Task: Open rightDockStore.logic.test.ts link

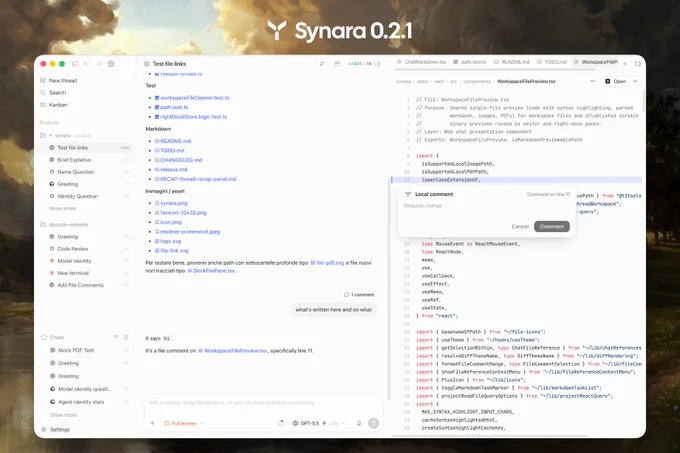Action: click(x=191, y=117)
